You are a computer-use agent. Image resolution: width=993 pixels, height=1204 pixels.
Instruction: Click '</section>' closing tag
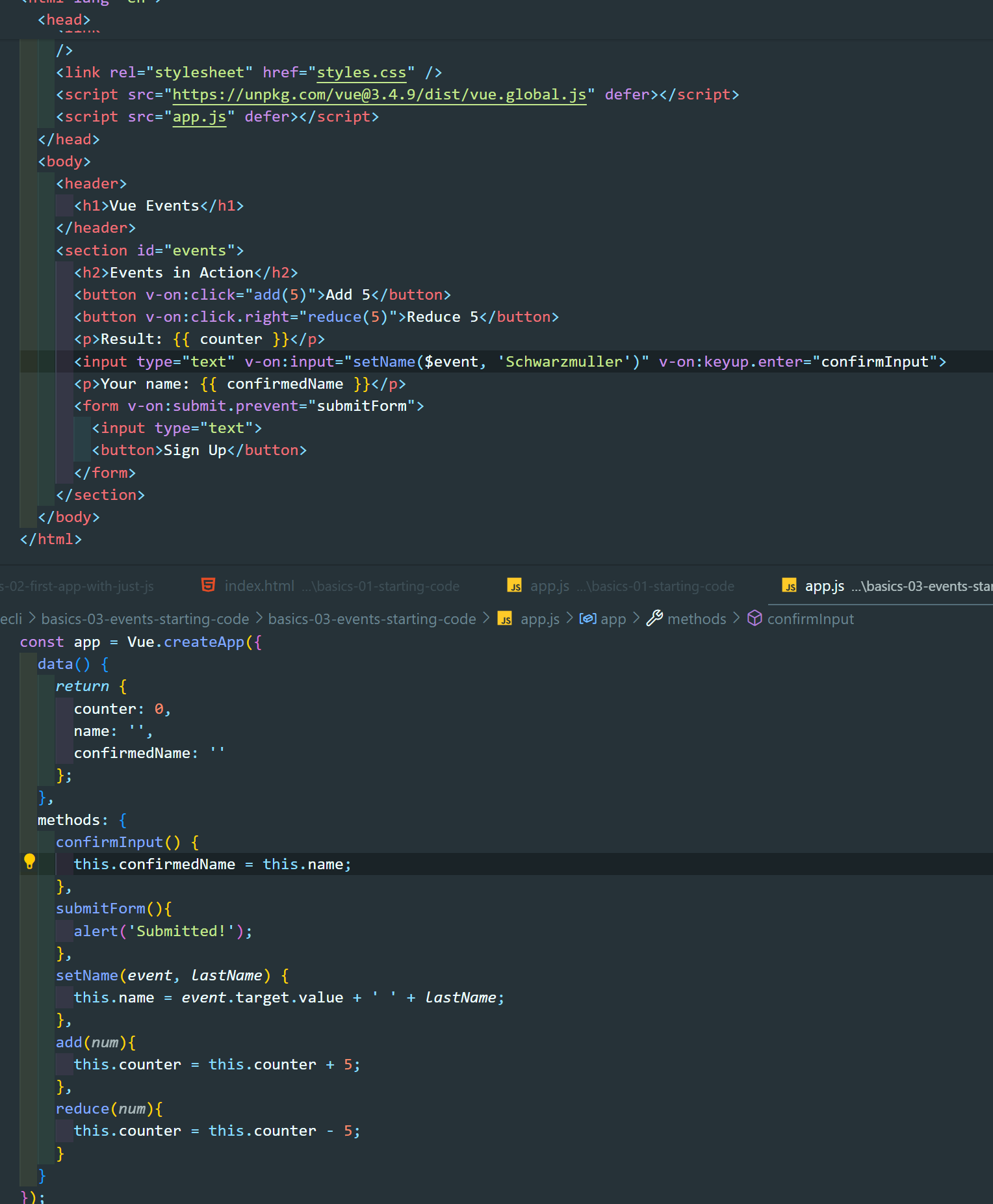100,495
